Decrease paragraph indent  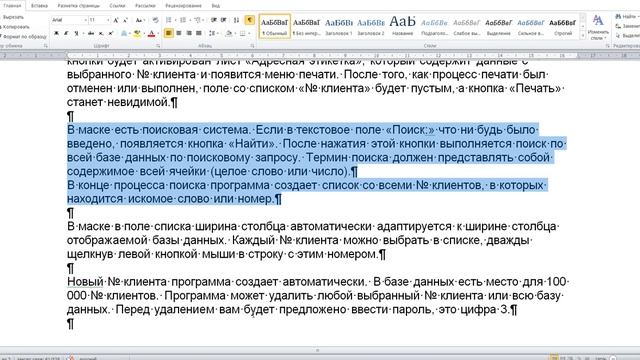[213, 20]
